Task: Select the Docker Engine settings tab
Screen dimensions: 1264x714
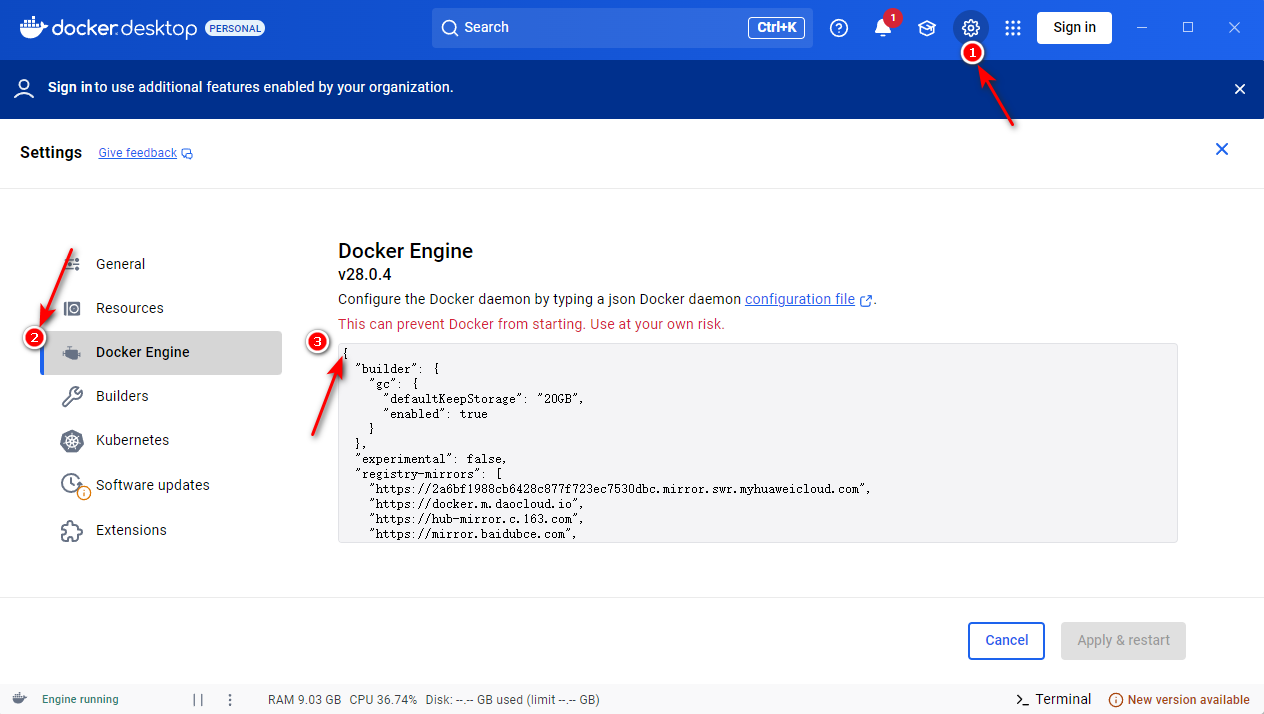Action: click(x=161, y=353)
